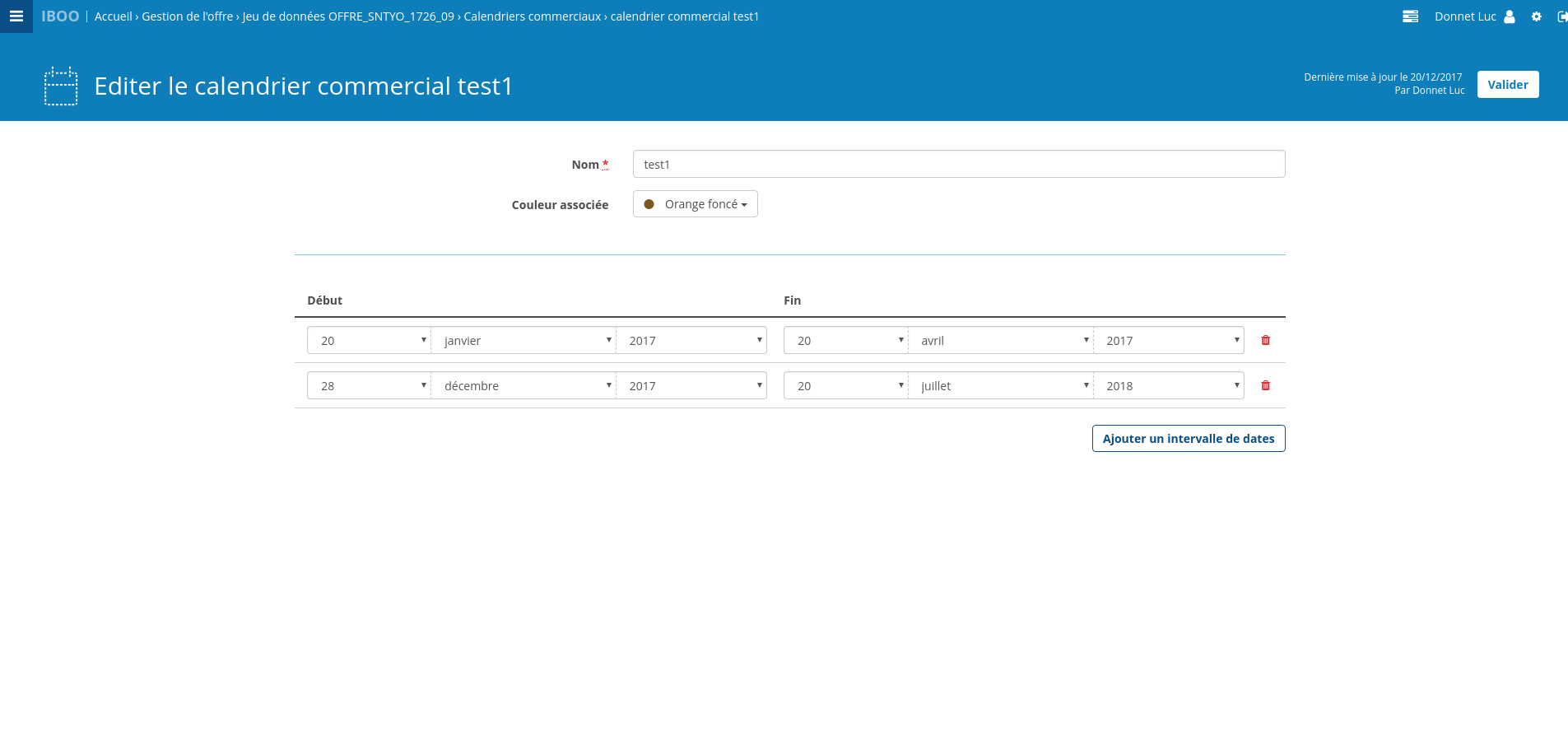The image size is (1568, 736).
Task: Open the 2018 end year dropdown
Action: 1169,386
